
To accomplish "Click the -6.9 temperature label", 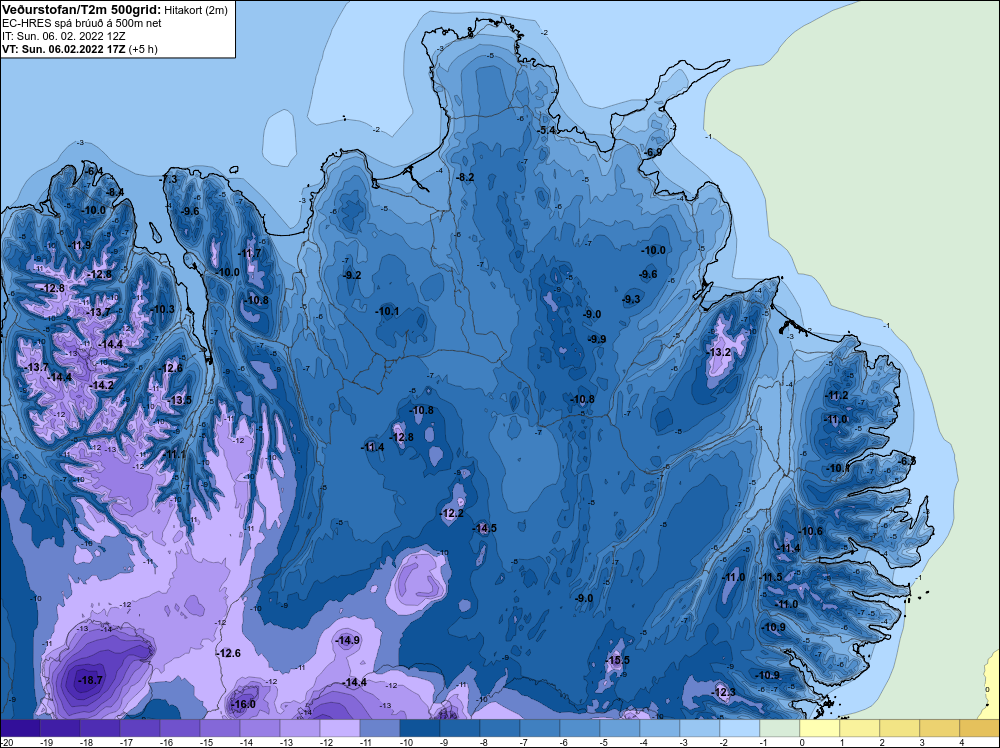I will (x=652, y=152).
